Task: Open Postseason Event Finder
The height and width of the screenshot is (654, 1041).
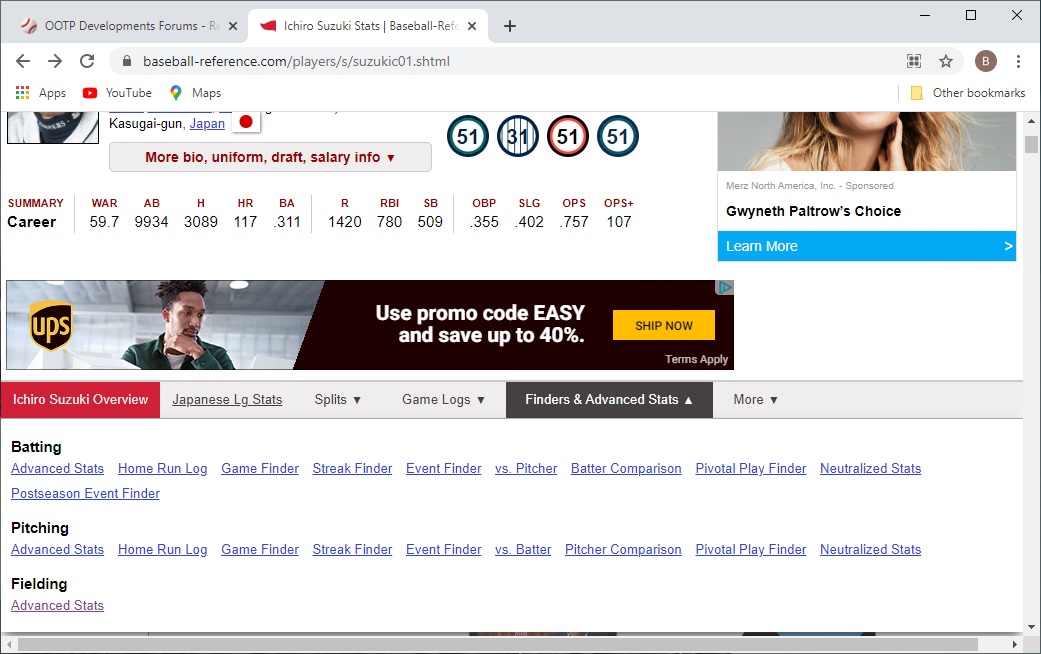Action: 85,494
